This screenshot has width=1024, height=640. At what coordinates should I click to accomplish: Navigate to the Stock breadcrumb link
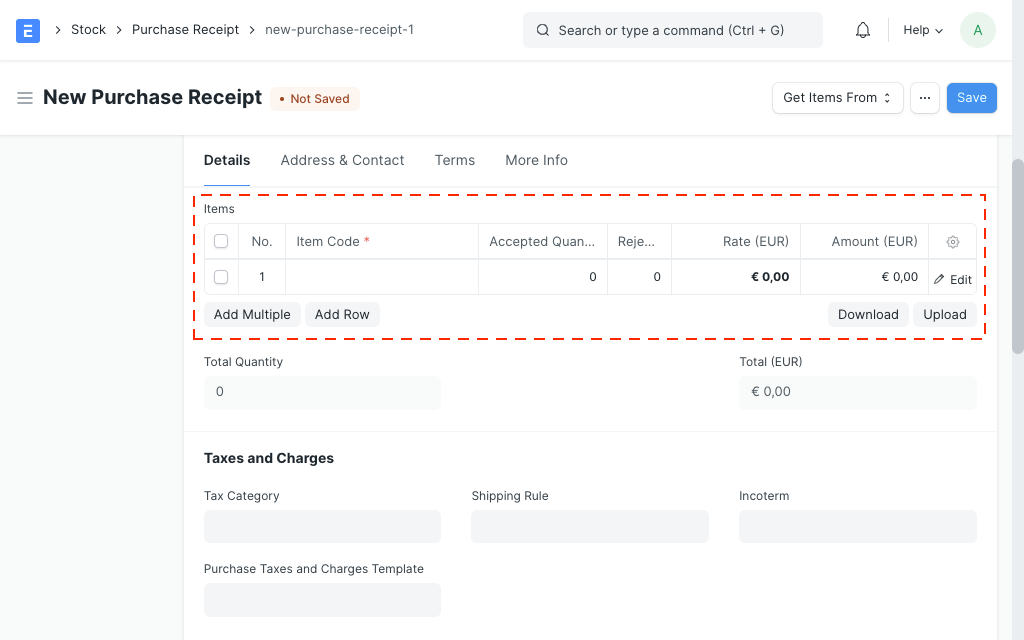point(88,30)
